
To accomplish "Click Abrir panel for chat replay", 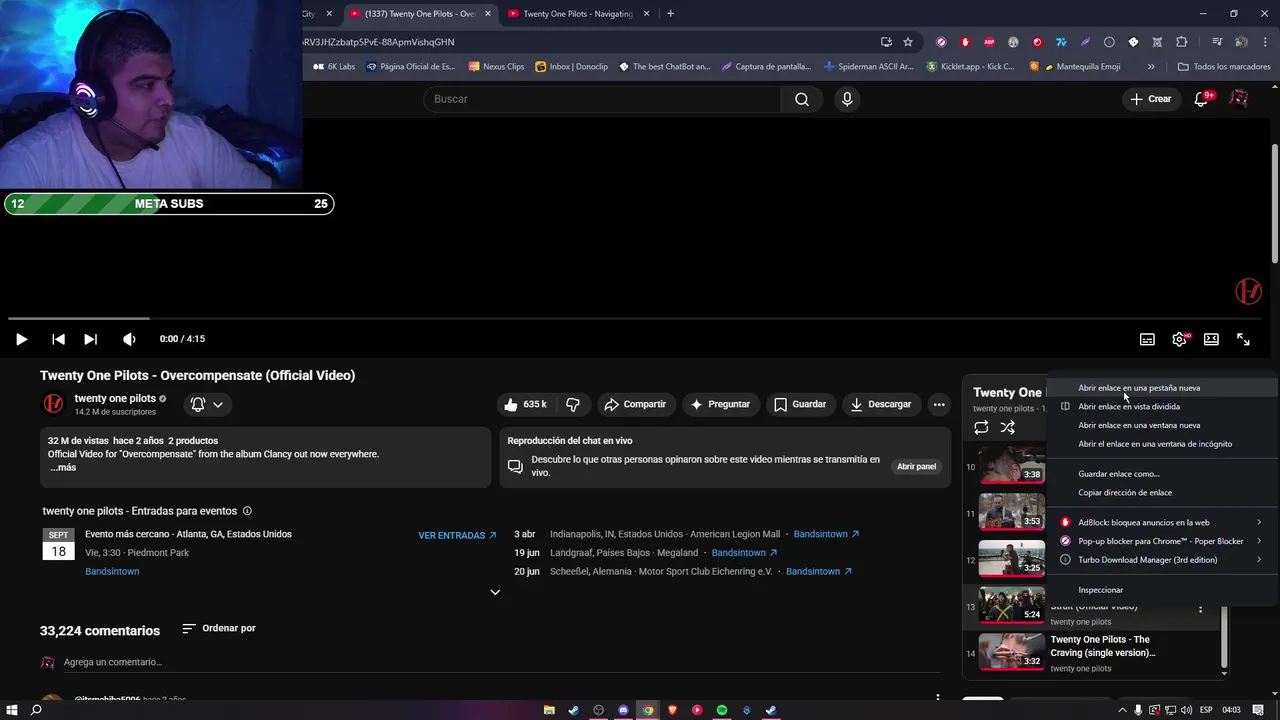I will 916,466.
